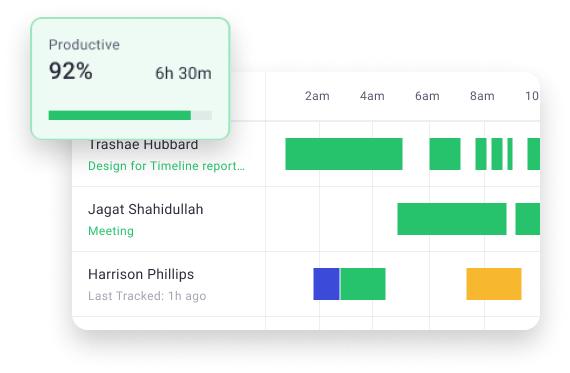
Task: Click Trashae's green block starting at 6am
Action: [x=445, y=154]
